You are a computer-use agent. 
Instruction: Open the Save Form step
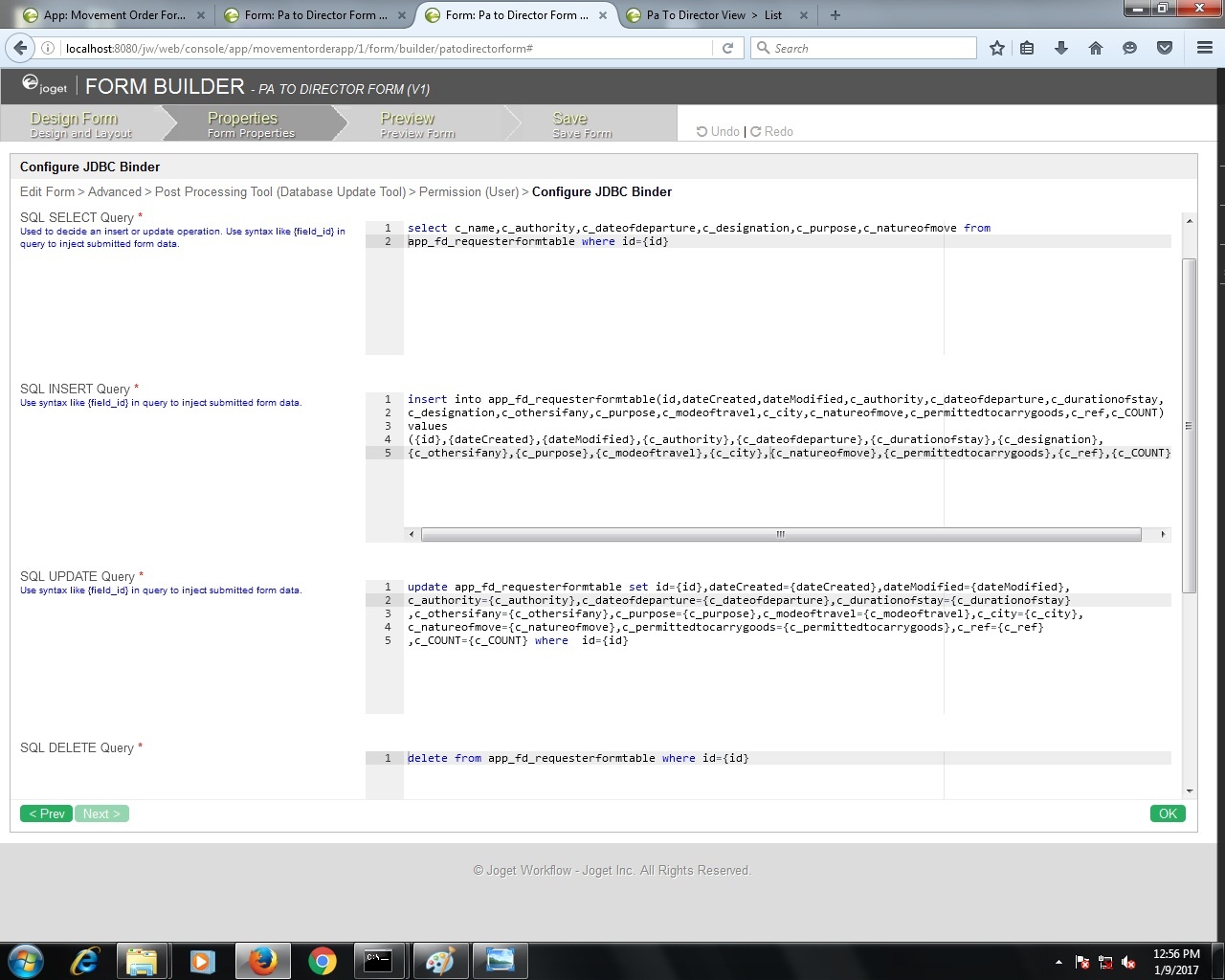(582, 123)
